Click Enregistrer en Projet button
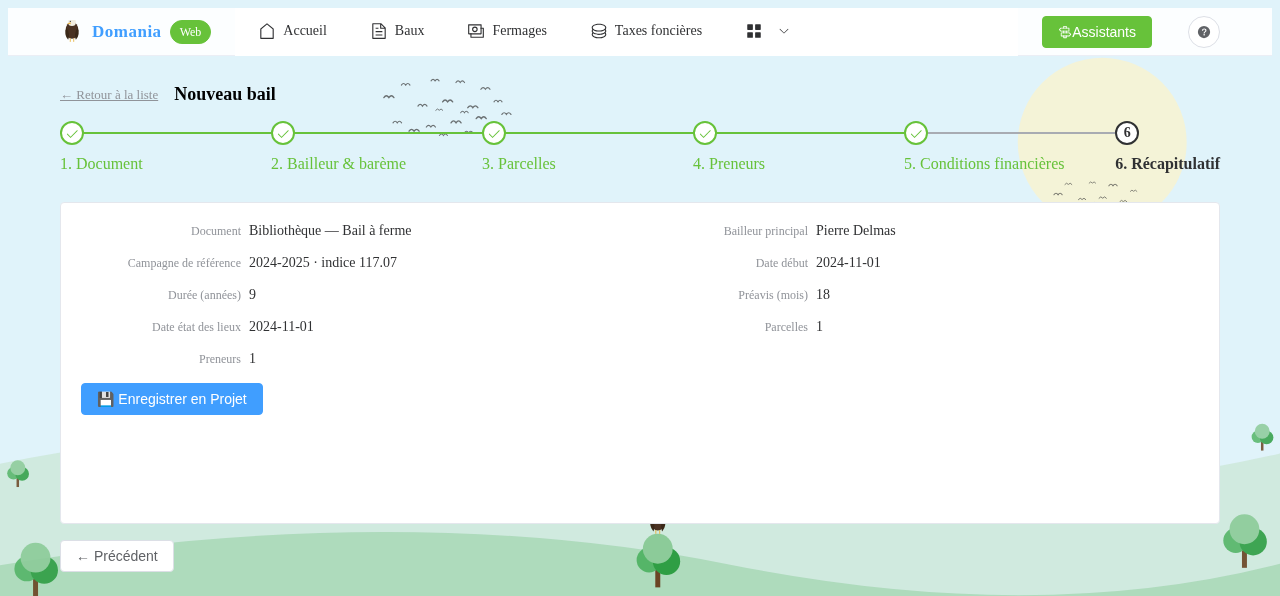Image resolution: width=1280 pixels, height=596 pixels. (172, 399)
